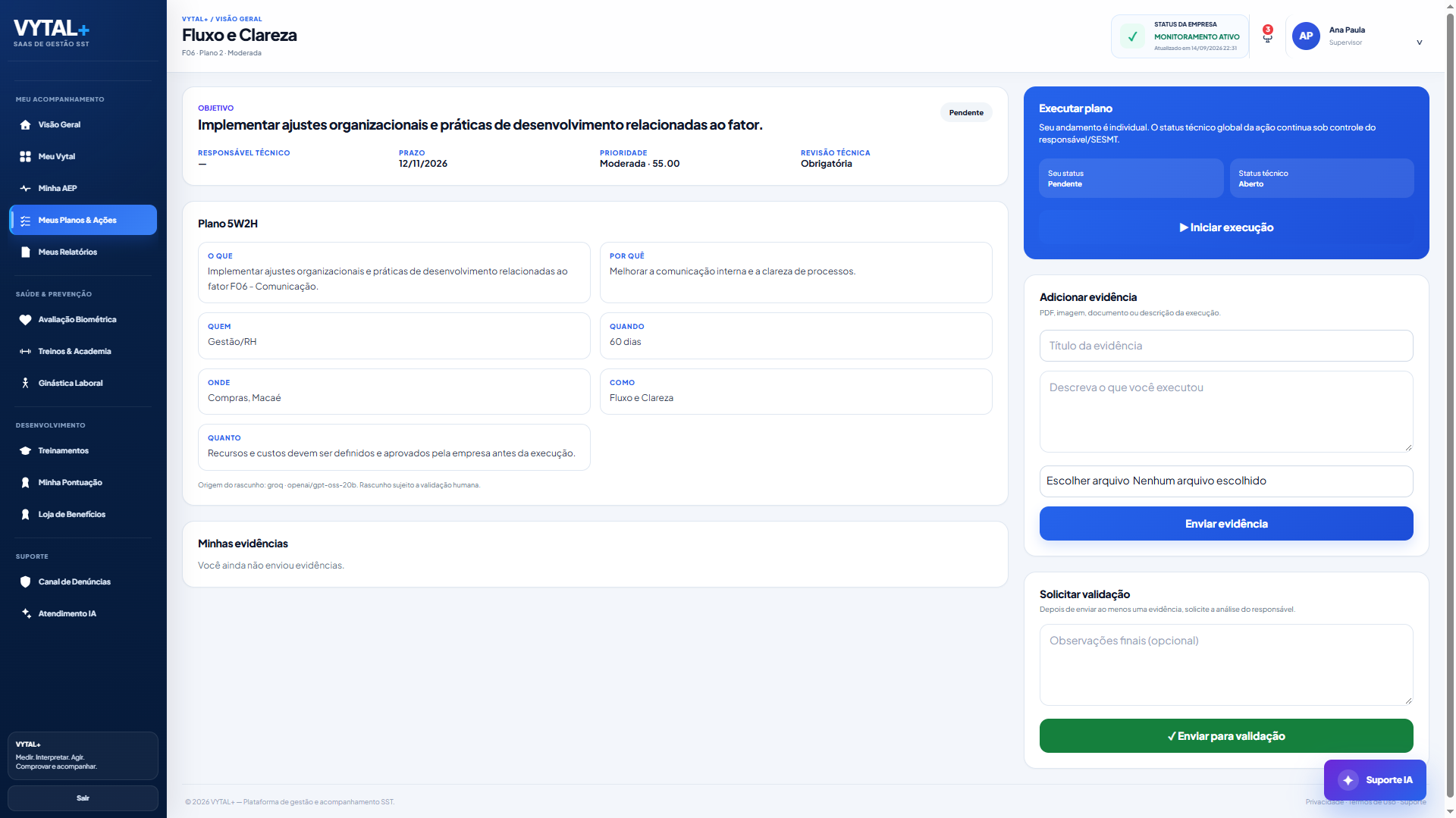Viewport: 1456px width, 818px height.
Task: Click the Meus Planos & Ações checklist icon
Action: click(25, 221)
